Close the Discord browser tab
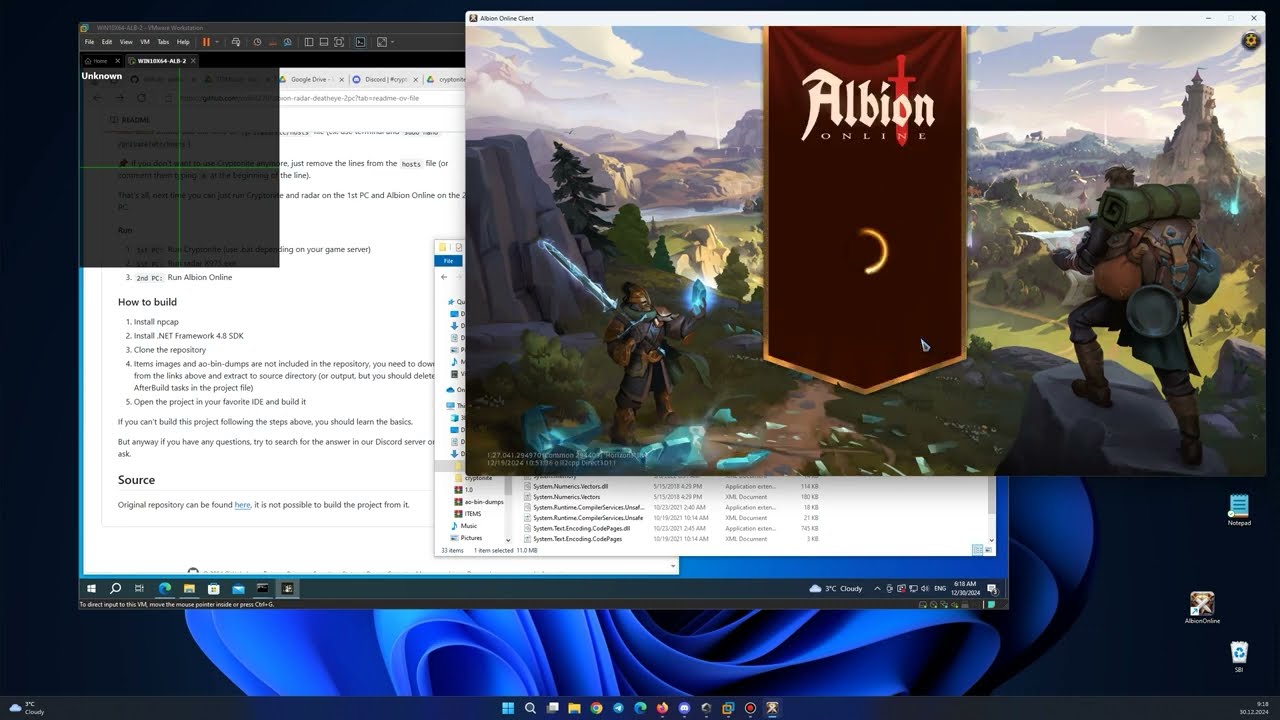This screenshot has height=720, width=1280. pyautogui.click(x=416, y=79)
